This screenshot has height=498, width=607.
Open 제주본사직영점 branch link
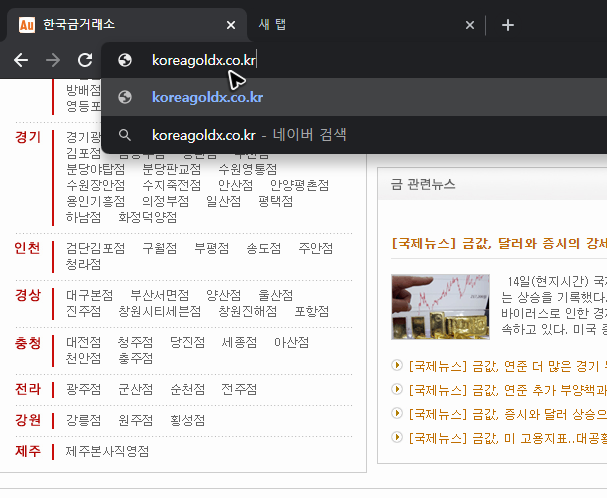tap(107, 452)
